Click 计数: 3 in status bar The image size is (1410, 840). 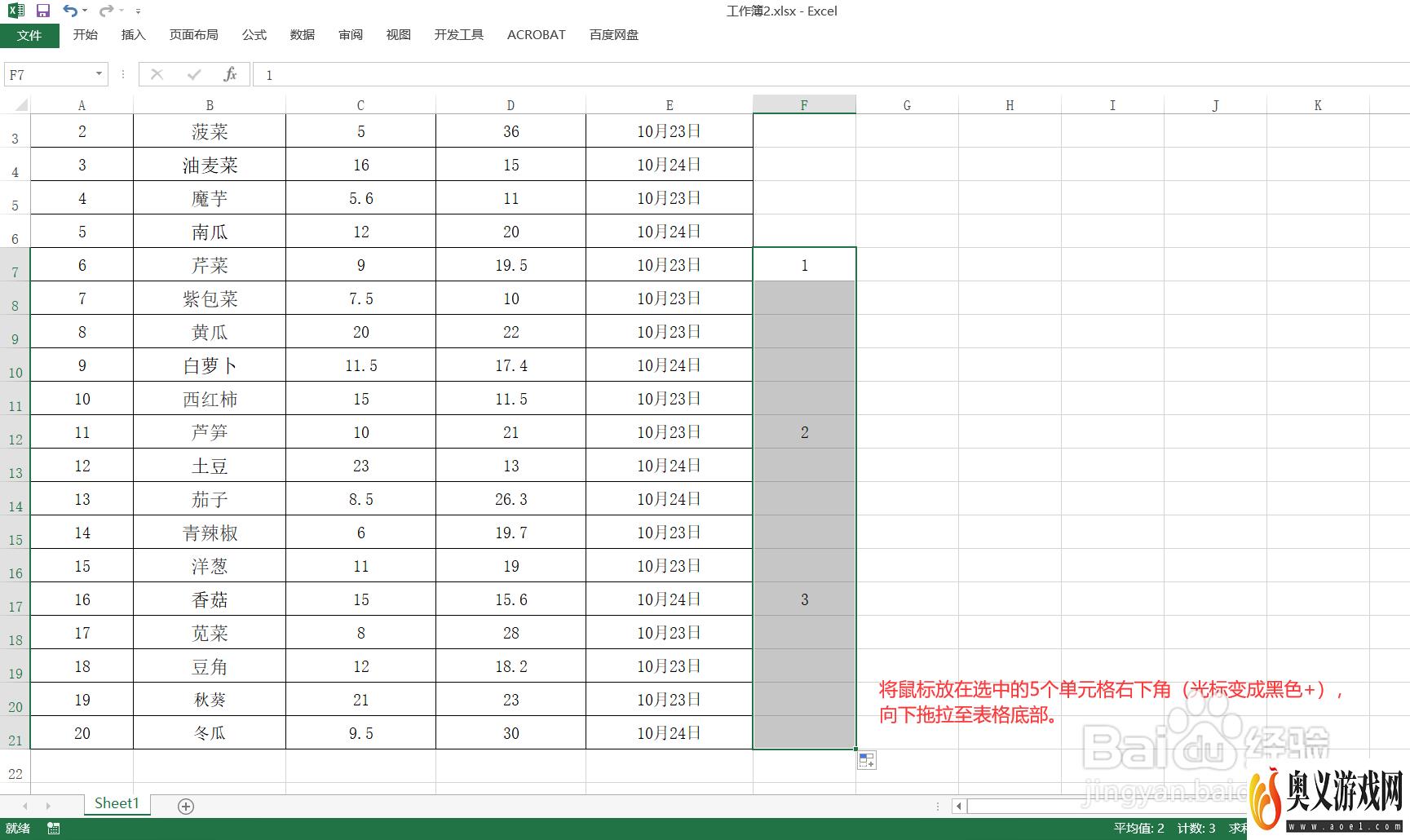(x=1196, y=828)
